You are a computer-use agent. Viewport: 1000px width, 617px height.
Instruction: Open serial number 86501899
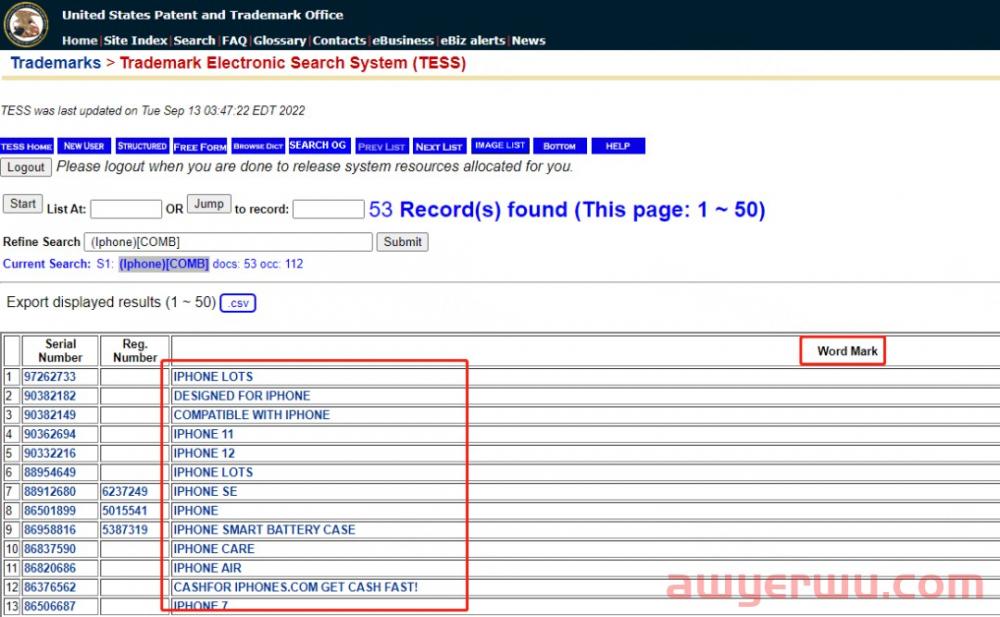pyautogui.click(x=50, y=510)
